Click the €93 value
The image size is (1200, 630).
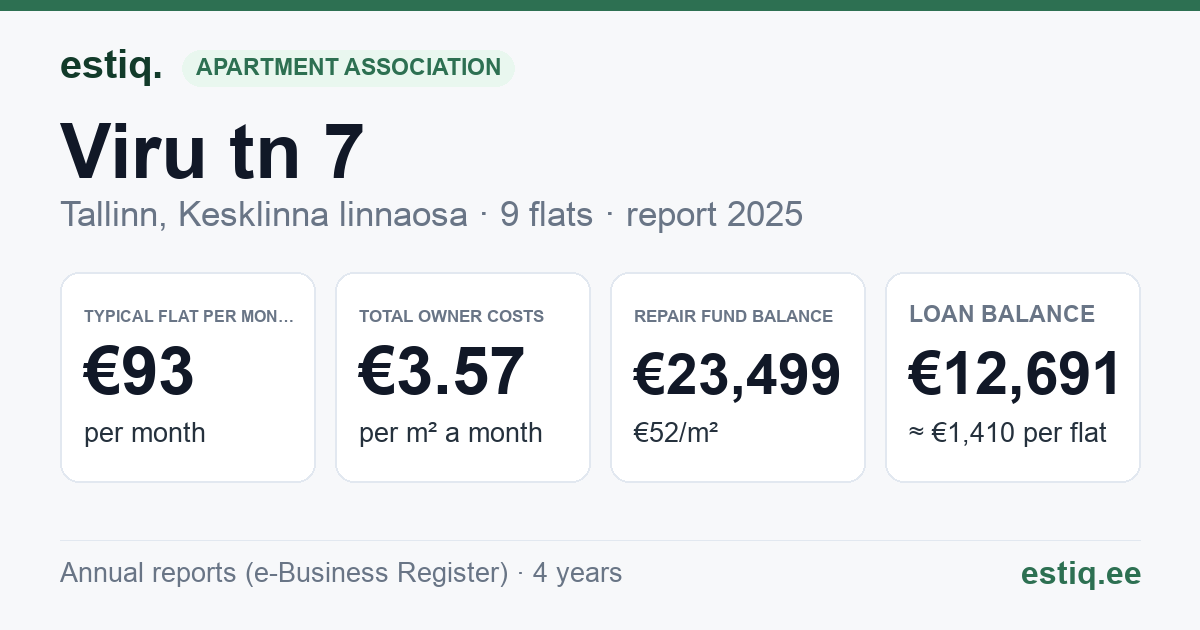coord(139,372)
